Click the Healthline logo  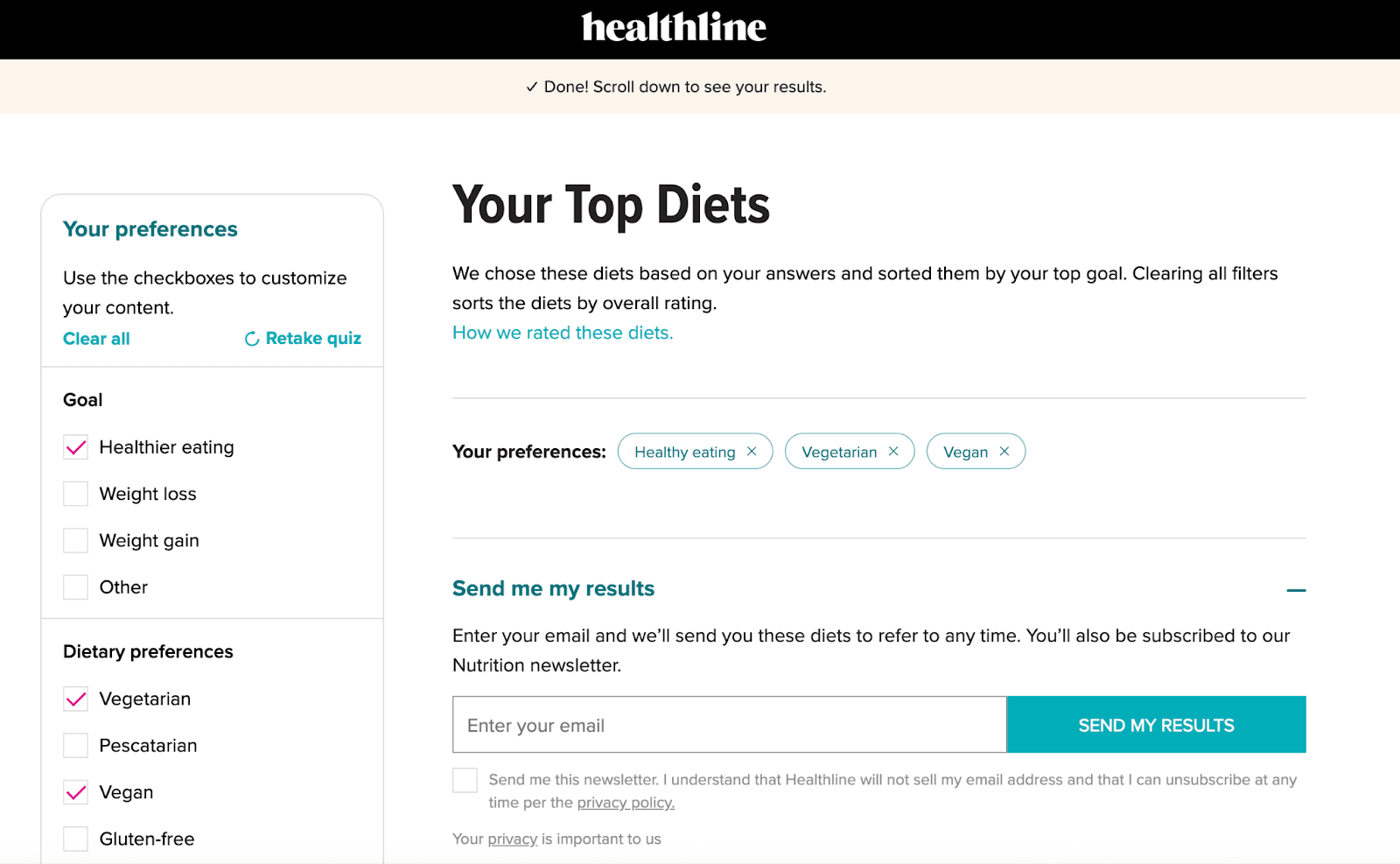[x=674, y=28]
